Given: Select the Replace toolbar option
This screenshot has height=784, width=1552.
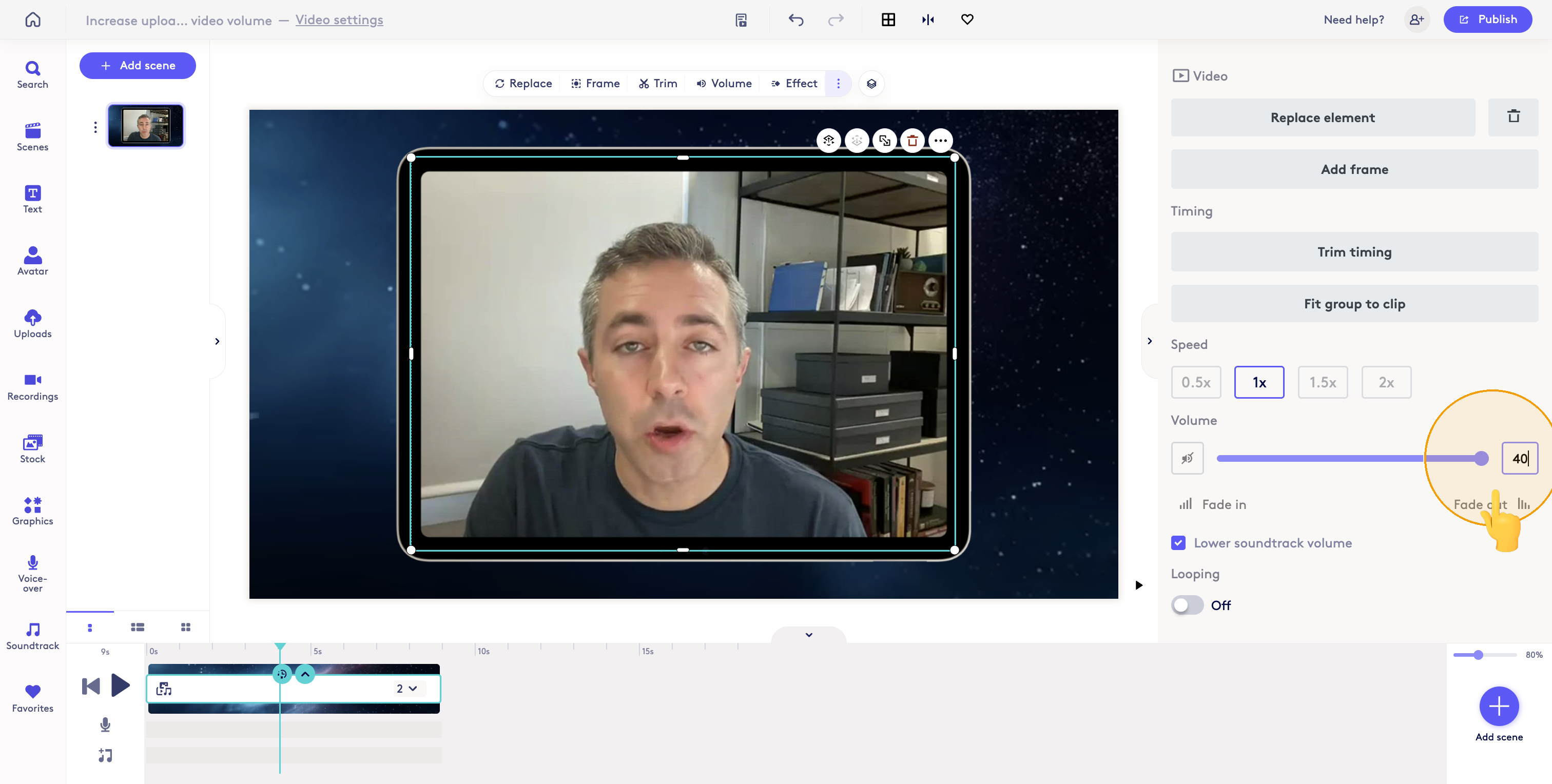Looking at the screenshot, I should [523, 84].
